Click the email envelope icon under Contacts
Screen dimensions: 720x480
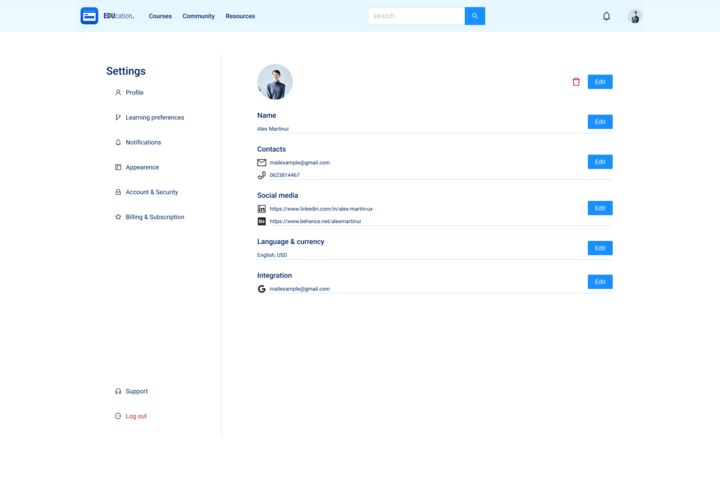coord(261,163)
